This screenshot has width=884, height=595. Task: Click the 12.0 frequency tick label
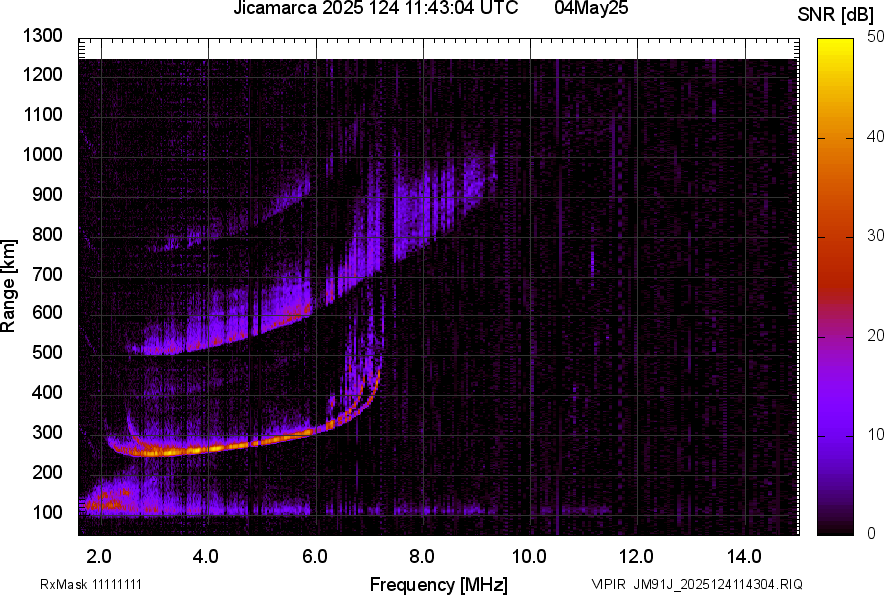(x=637, y=557)
